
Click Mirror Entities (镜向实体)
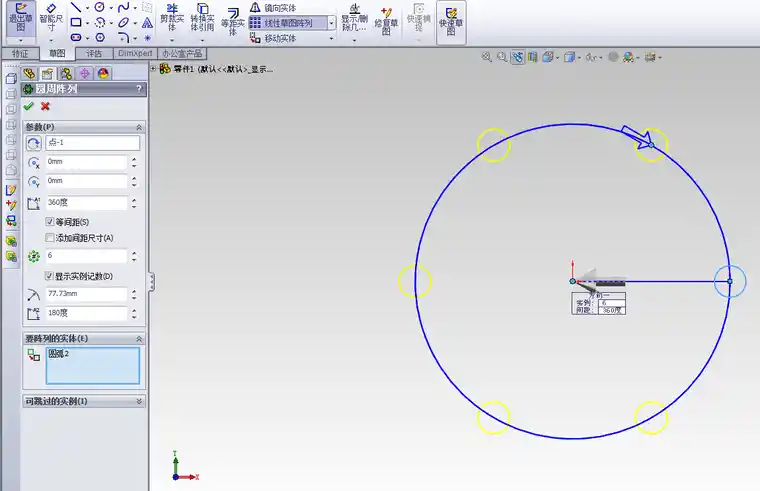pyautogui.click(x=273, y=8)
